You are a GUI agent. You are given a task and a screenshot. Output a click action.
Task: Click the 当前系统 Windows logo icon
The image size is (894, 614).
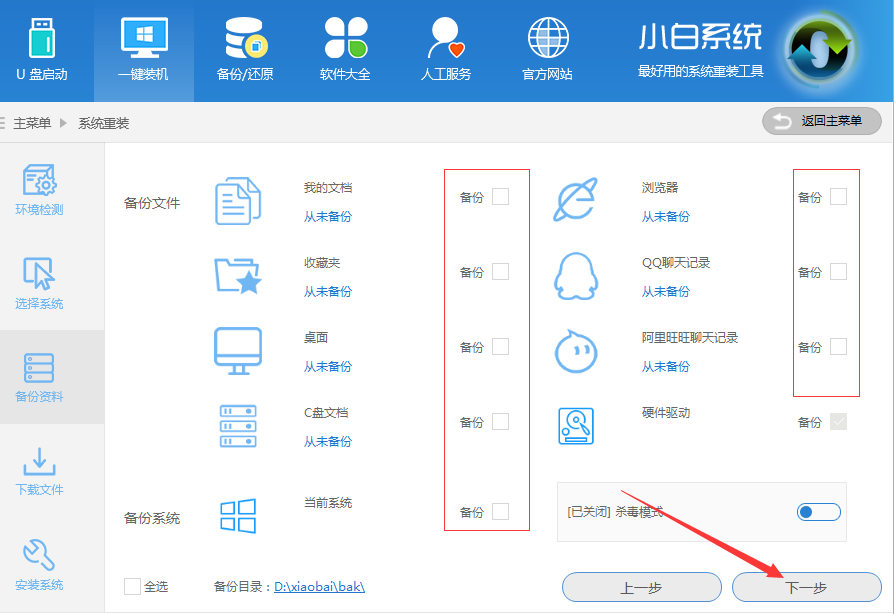(238, 516)
